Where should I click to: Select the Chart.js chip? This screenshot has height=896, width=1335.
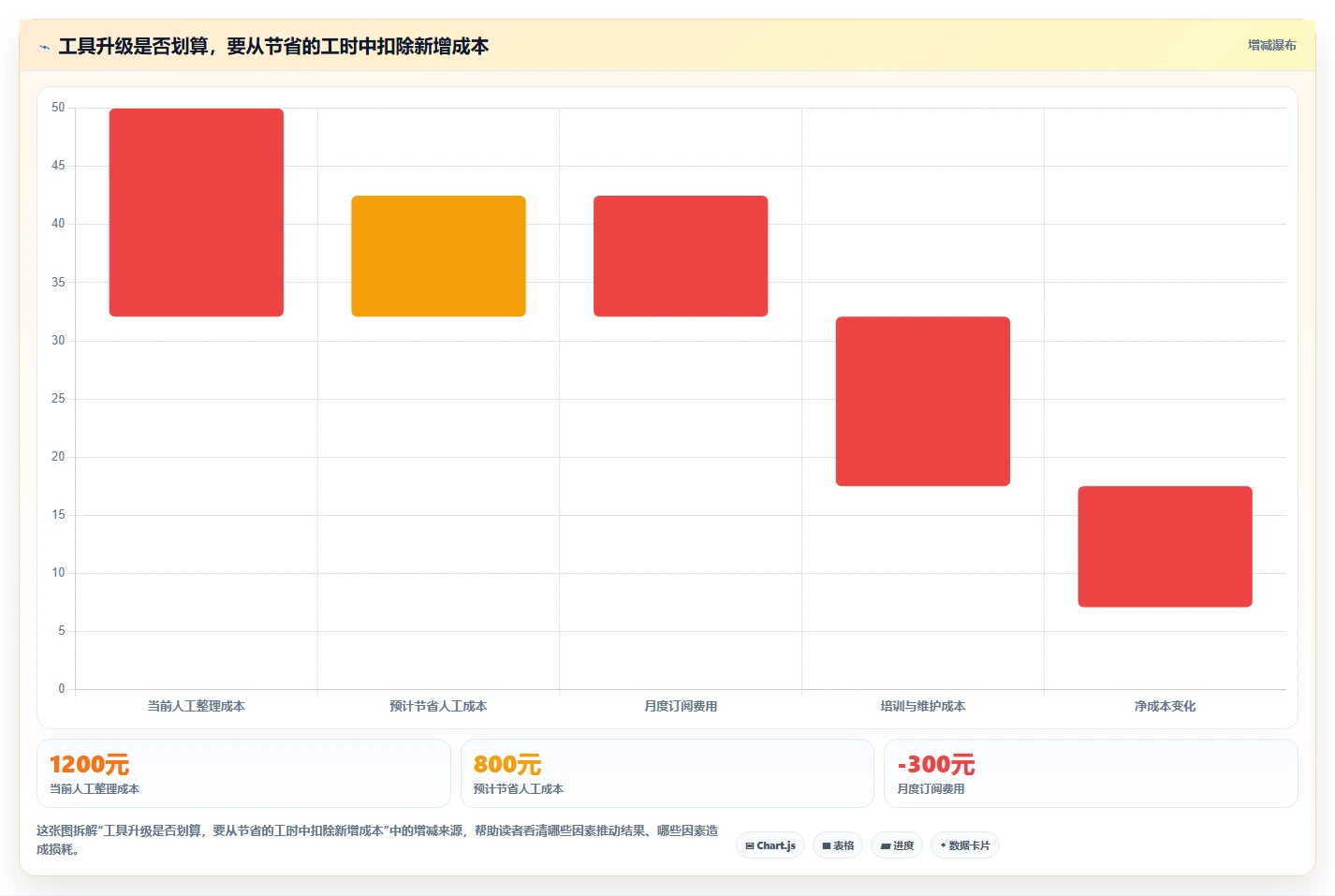point(770,845)
